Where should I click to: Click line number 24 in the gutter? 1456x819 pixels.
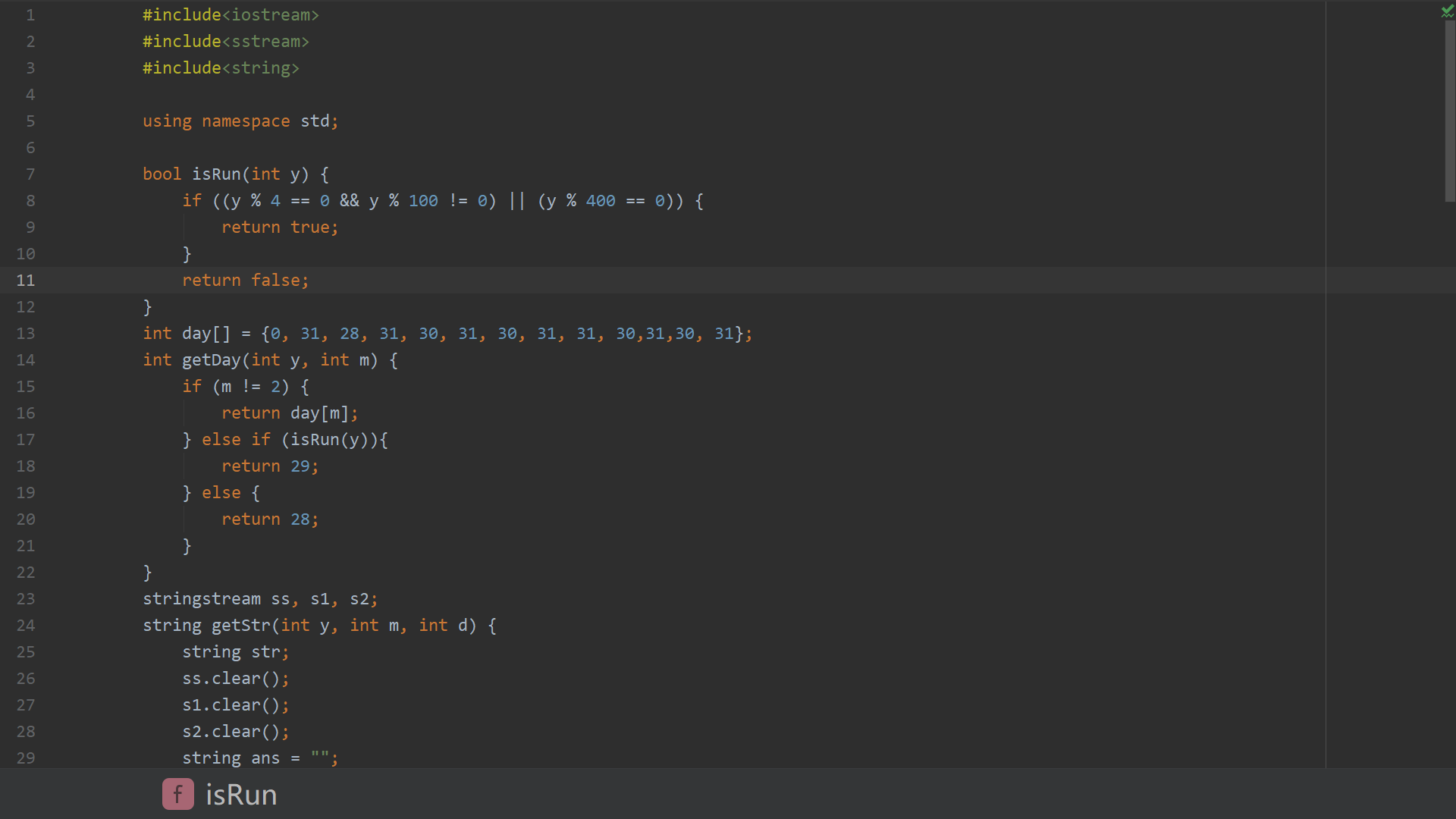click(26, 626)
